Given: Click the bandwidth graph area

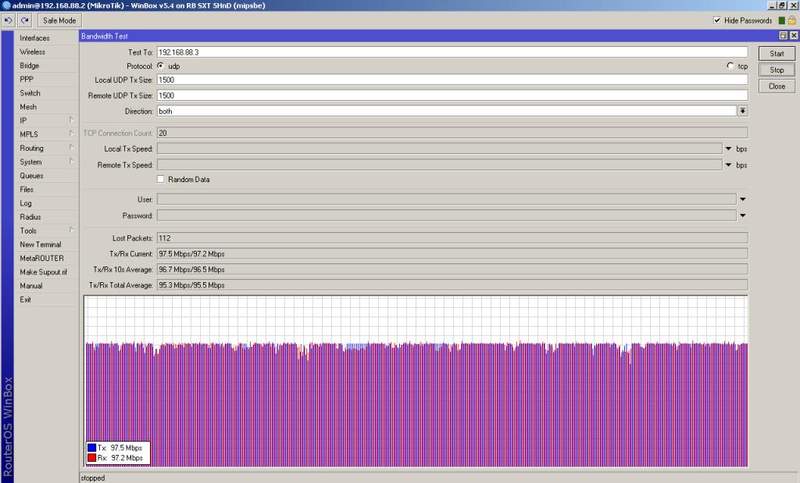Looking at the screenshot, I should coord(416,381).
